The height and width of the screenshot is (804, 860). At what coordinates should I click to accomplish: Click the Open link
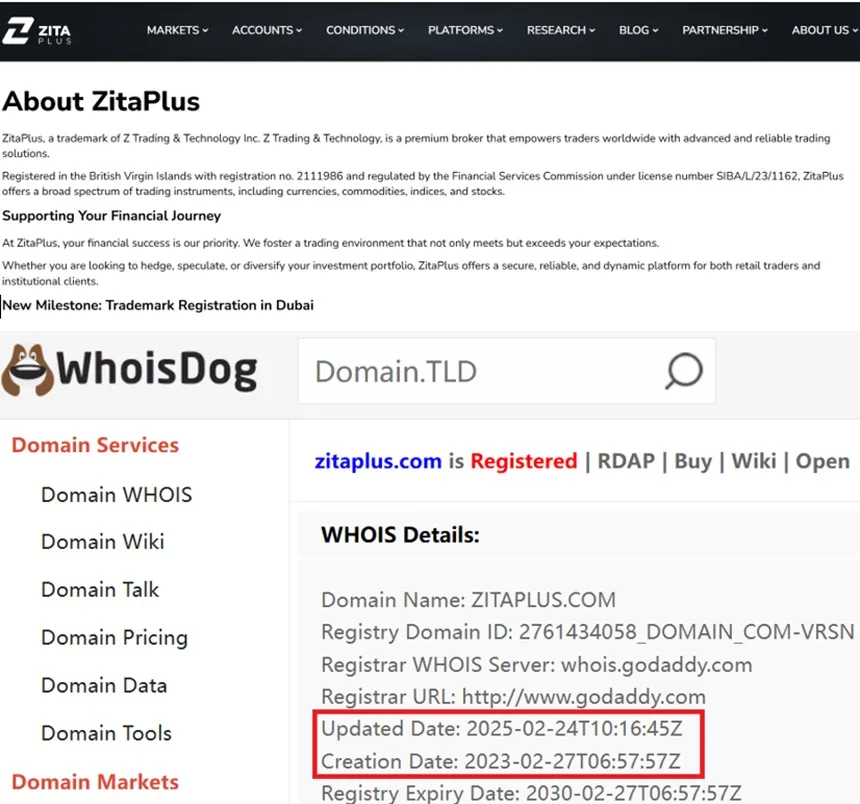pos(822,462)
